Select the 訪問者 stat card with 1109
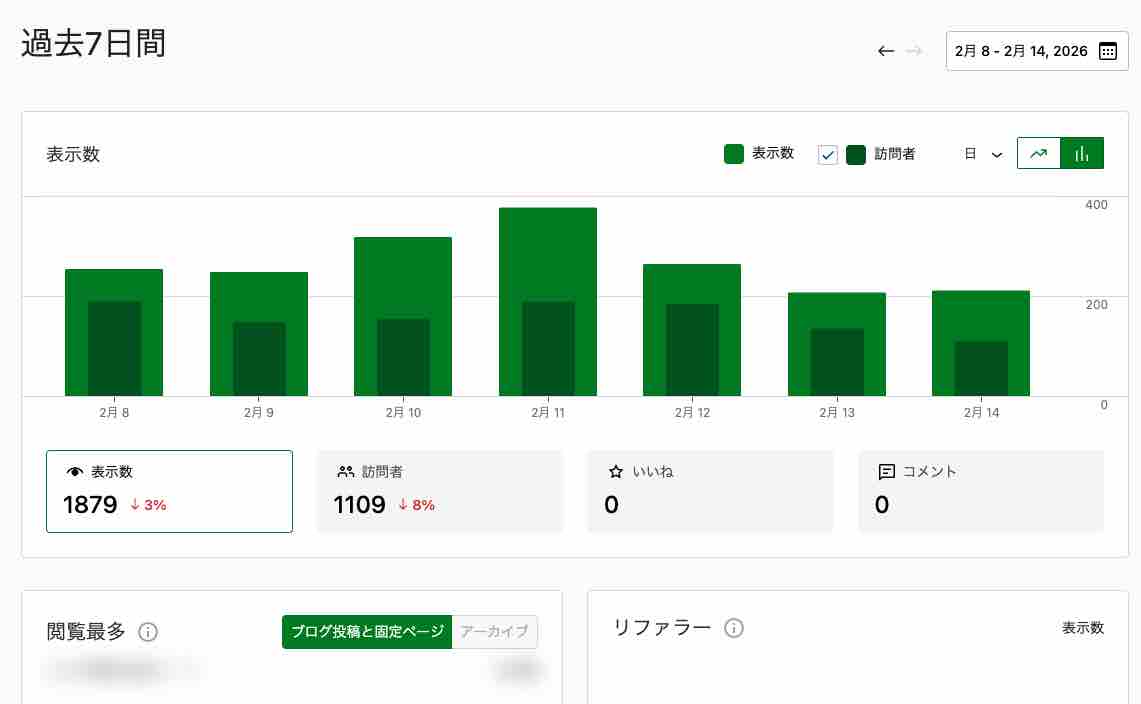 (439, 491)
